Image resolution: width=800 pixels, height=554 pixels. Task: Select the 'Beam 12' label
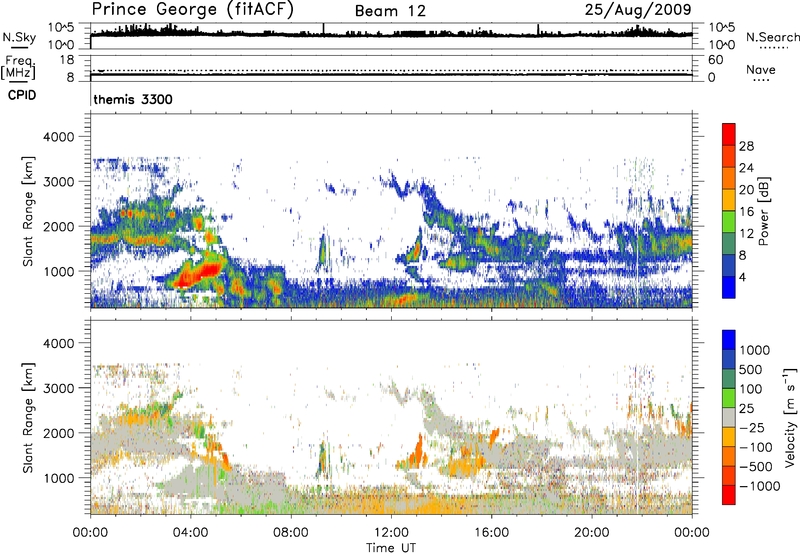pos(390,11)
